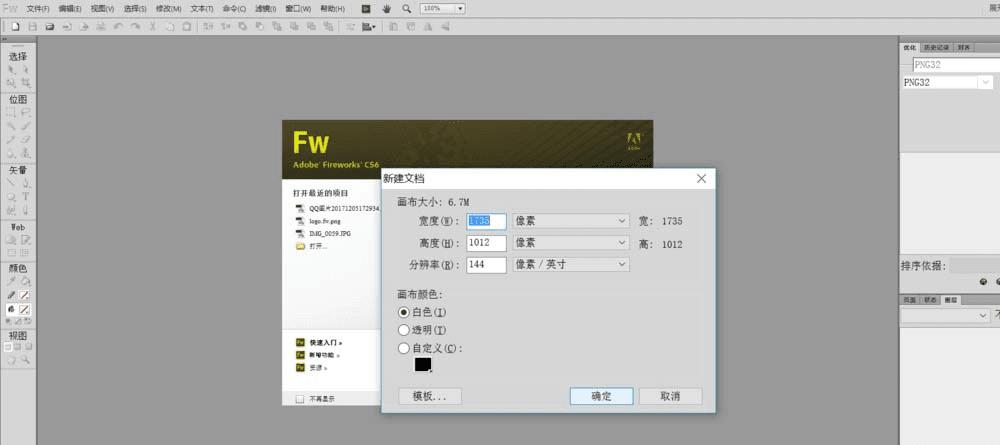Click the Cut scissors icon in toolbar

coord(152,27)
